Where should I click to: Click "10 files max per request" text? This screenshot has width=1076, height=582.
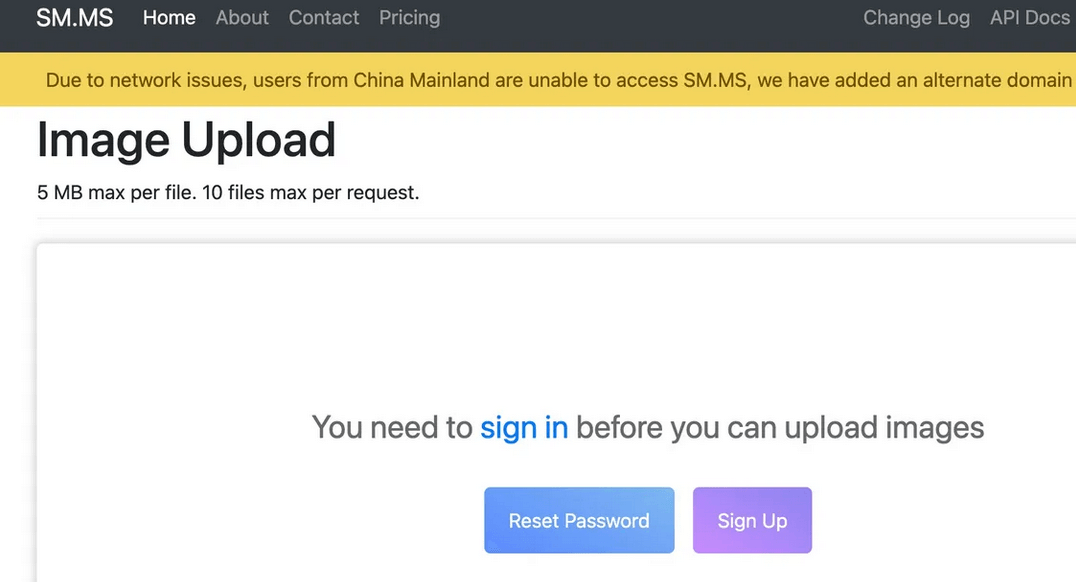[310, 192]
